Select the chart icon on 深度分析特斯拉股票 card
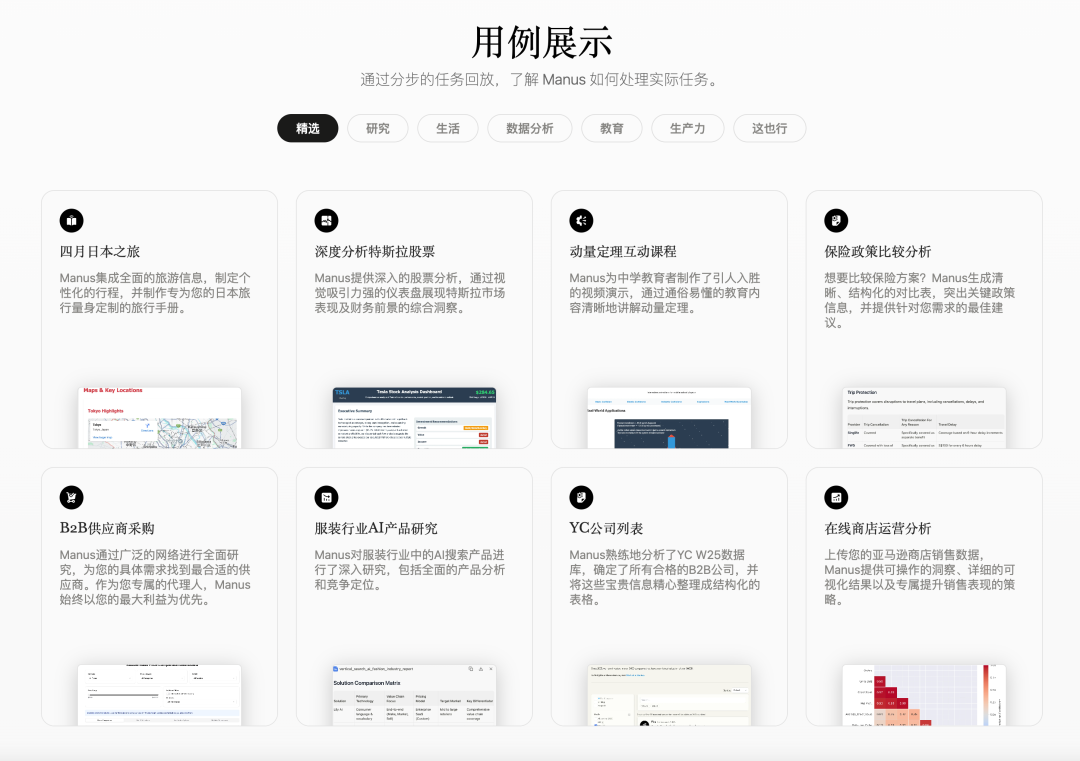Screen dimensions: 1080x761 (326, 220)
